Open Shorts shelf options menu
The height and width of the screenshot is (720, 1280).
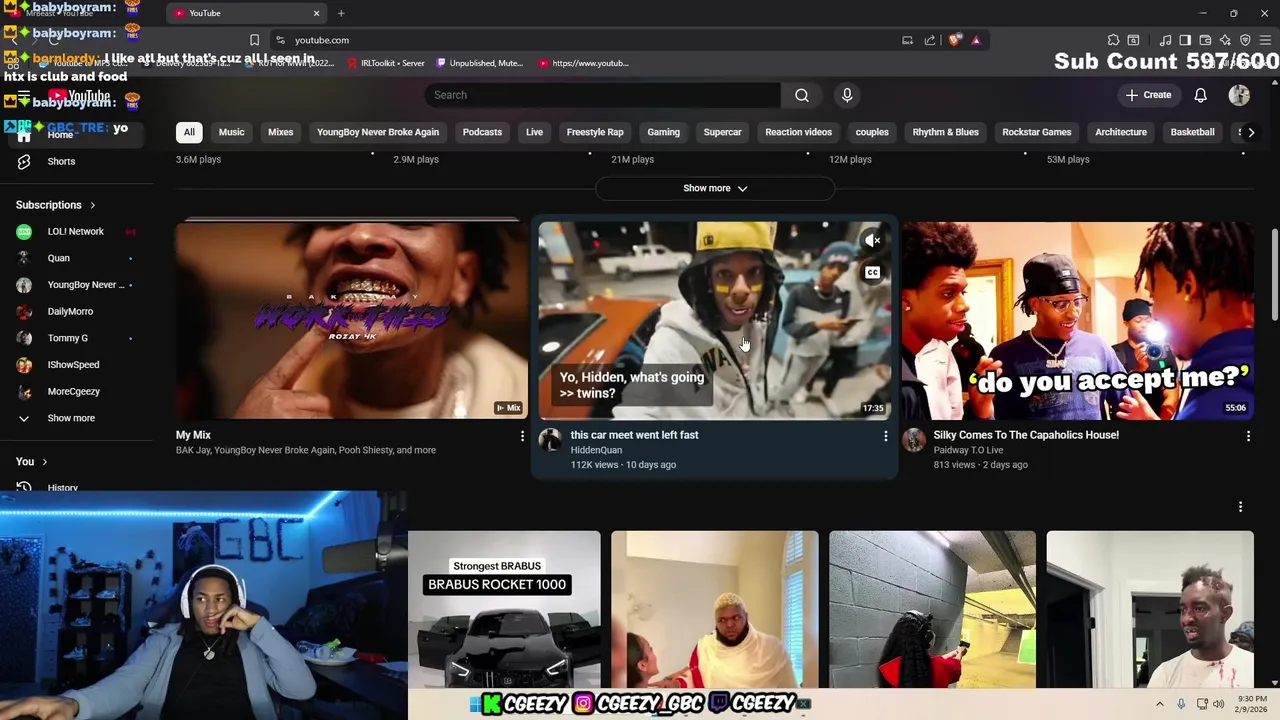click(1241, 507)
